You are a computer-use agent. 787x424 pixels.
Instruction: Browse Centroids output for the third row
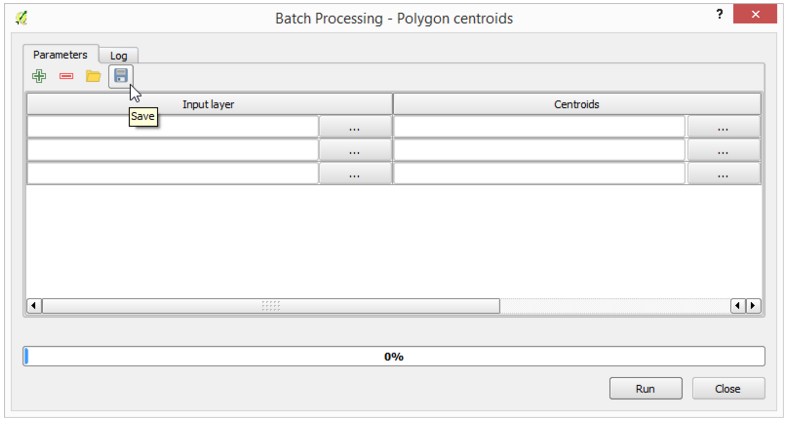[723, 174]
